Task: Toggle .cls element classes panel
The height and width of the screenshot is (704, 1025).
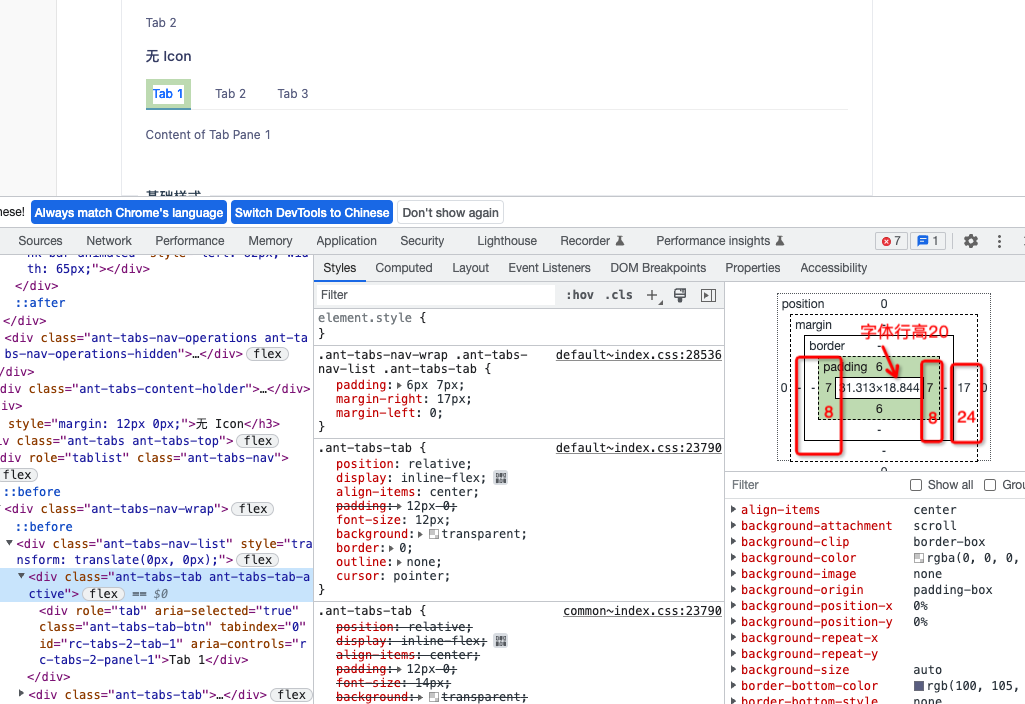Action: [x=618, y=295]
